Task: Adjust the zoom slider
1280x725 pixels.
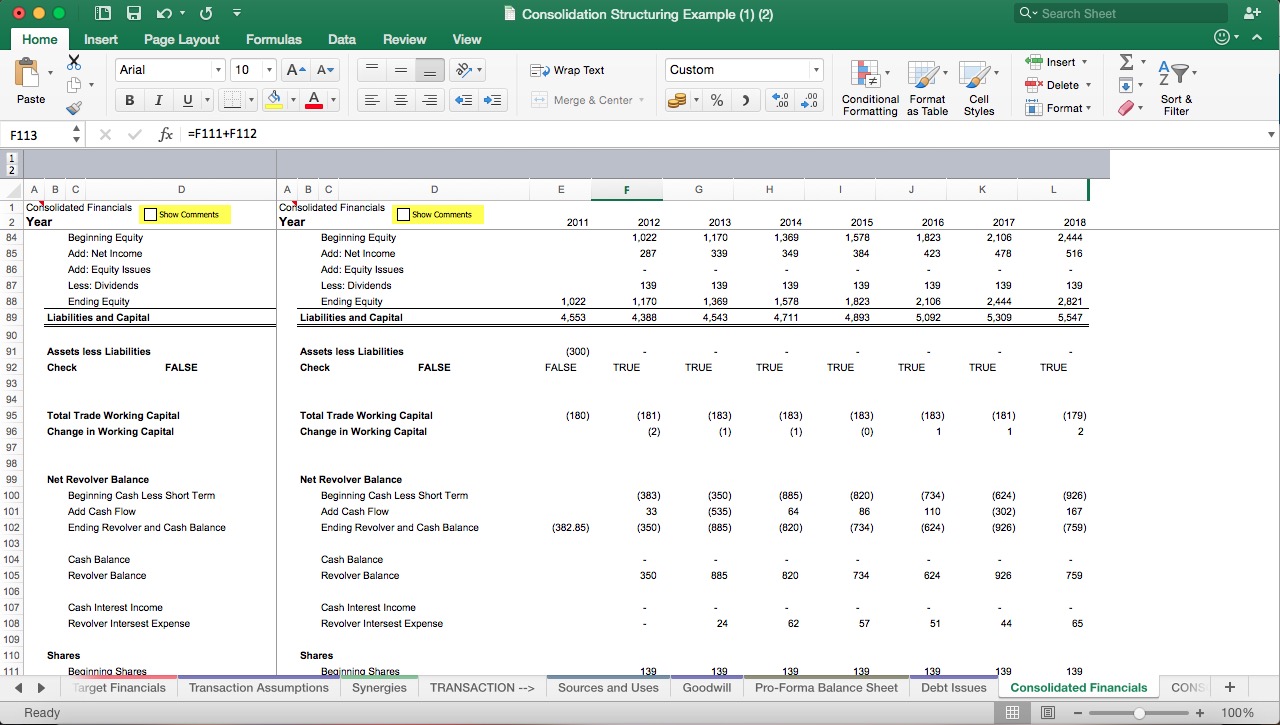Action: 1140,713
